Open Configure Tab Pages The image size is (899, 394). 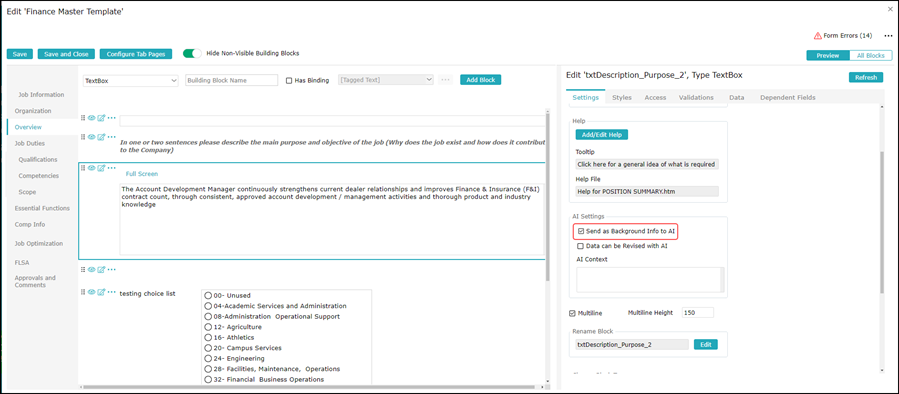(x=136, y=54)
